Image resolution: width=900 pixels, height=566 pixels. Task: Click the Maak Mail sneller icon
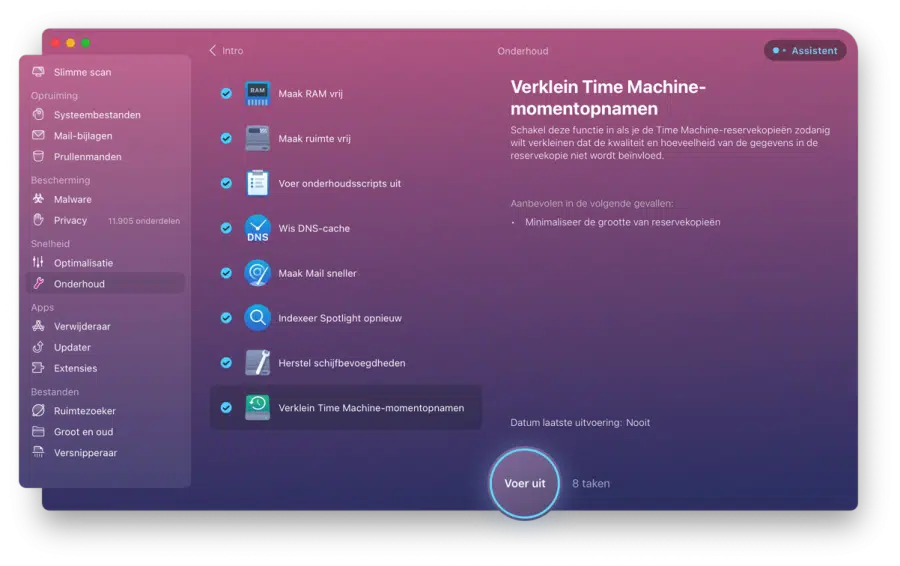257,273
